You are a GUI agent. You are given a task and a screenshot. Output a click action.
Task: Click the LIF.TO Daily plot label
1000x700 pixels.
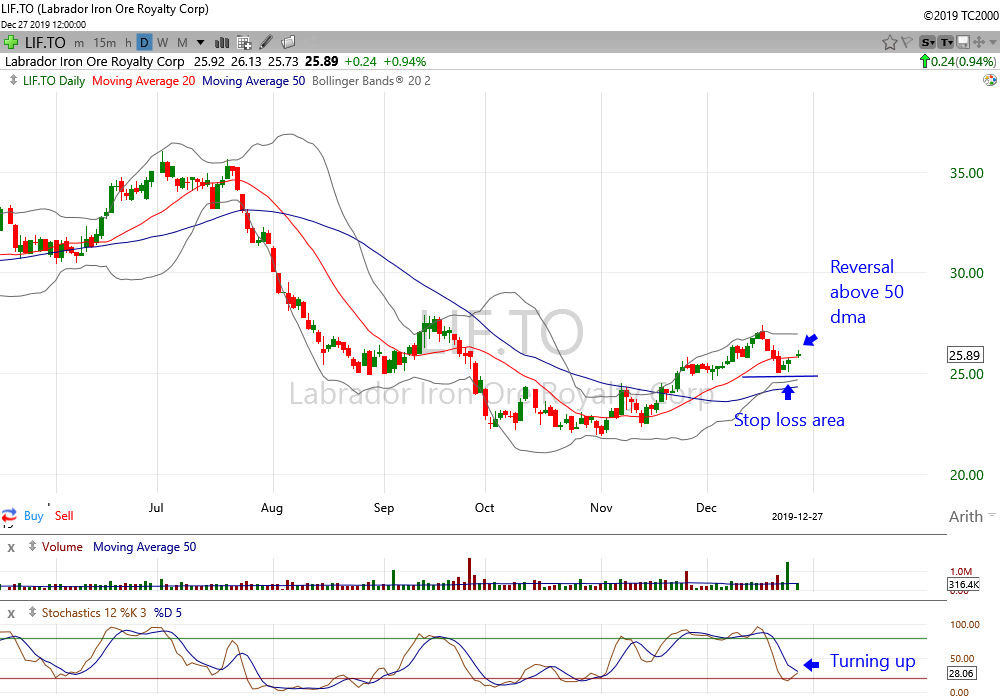pos(54,80)
